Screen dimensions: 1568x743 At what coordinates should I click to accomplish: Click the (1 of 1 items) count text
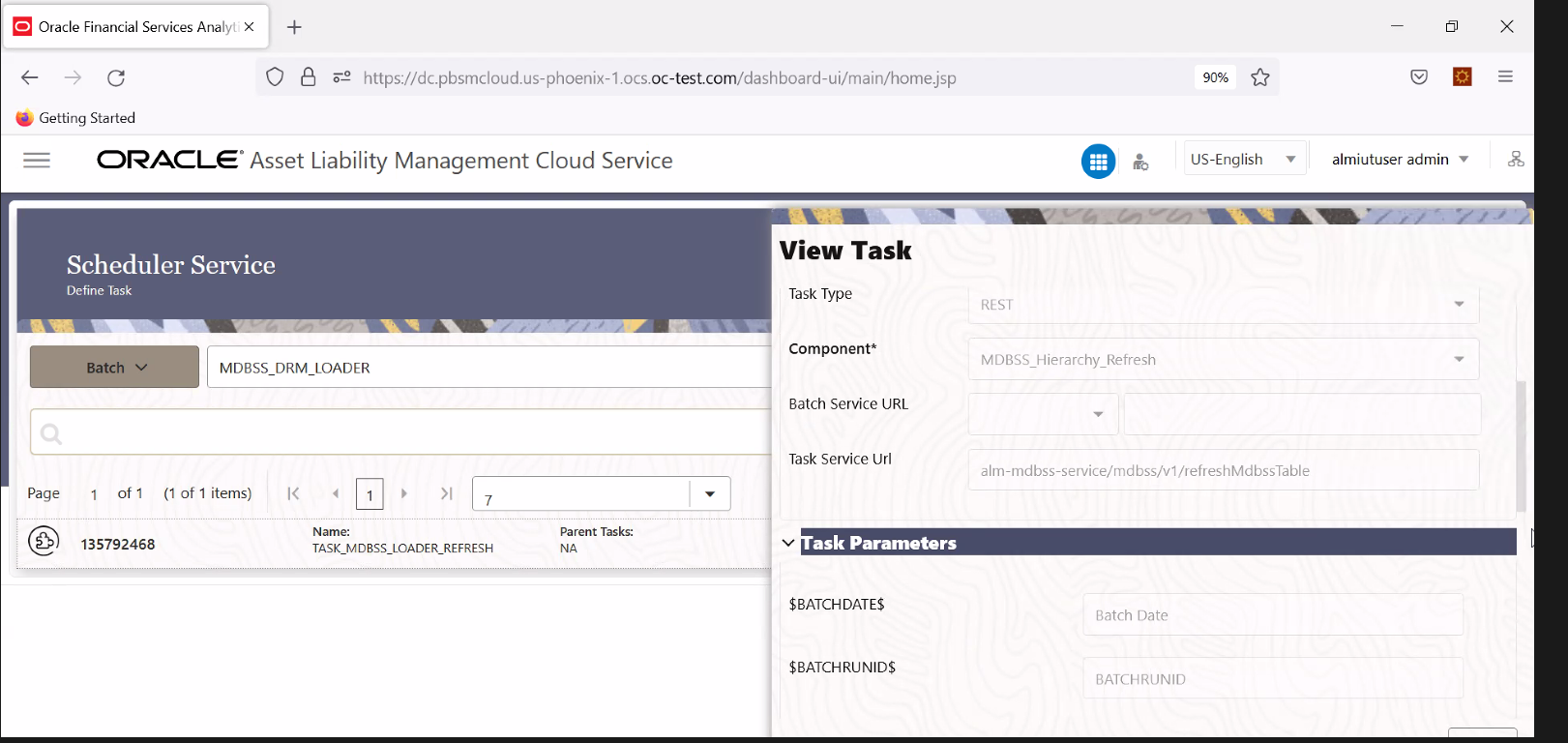[x=208, y=493]
